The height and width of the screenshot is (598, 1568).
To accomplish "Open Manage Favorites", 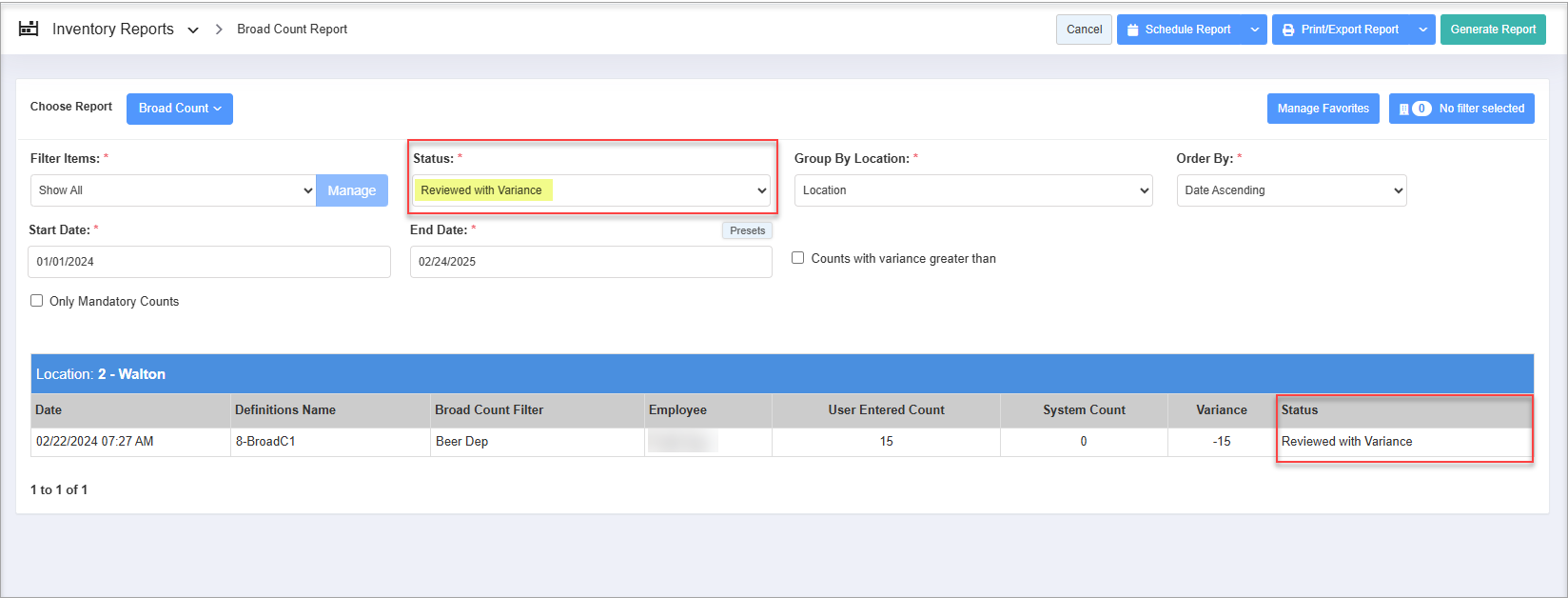I will click(1323, 109).
